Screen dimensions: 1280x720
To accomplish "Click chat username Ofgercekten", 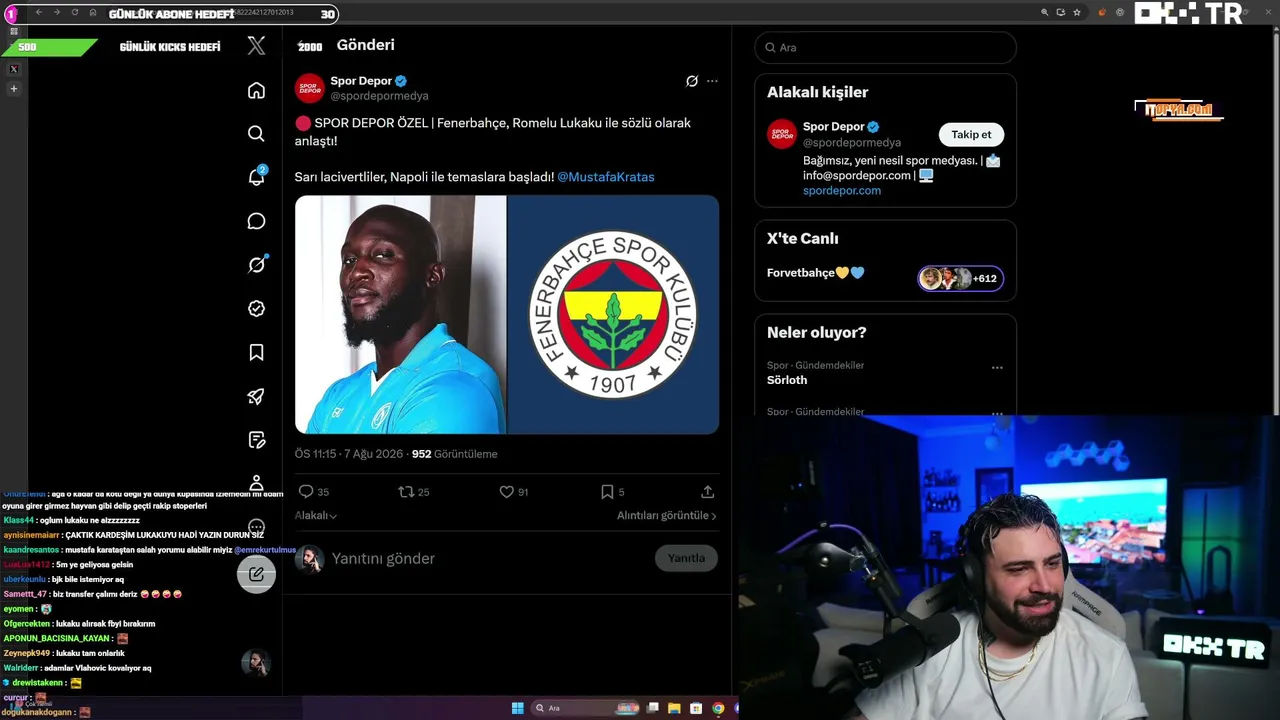I will pyautogui.click(x=27, y=624).
